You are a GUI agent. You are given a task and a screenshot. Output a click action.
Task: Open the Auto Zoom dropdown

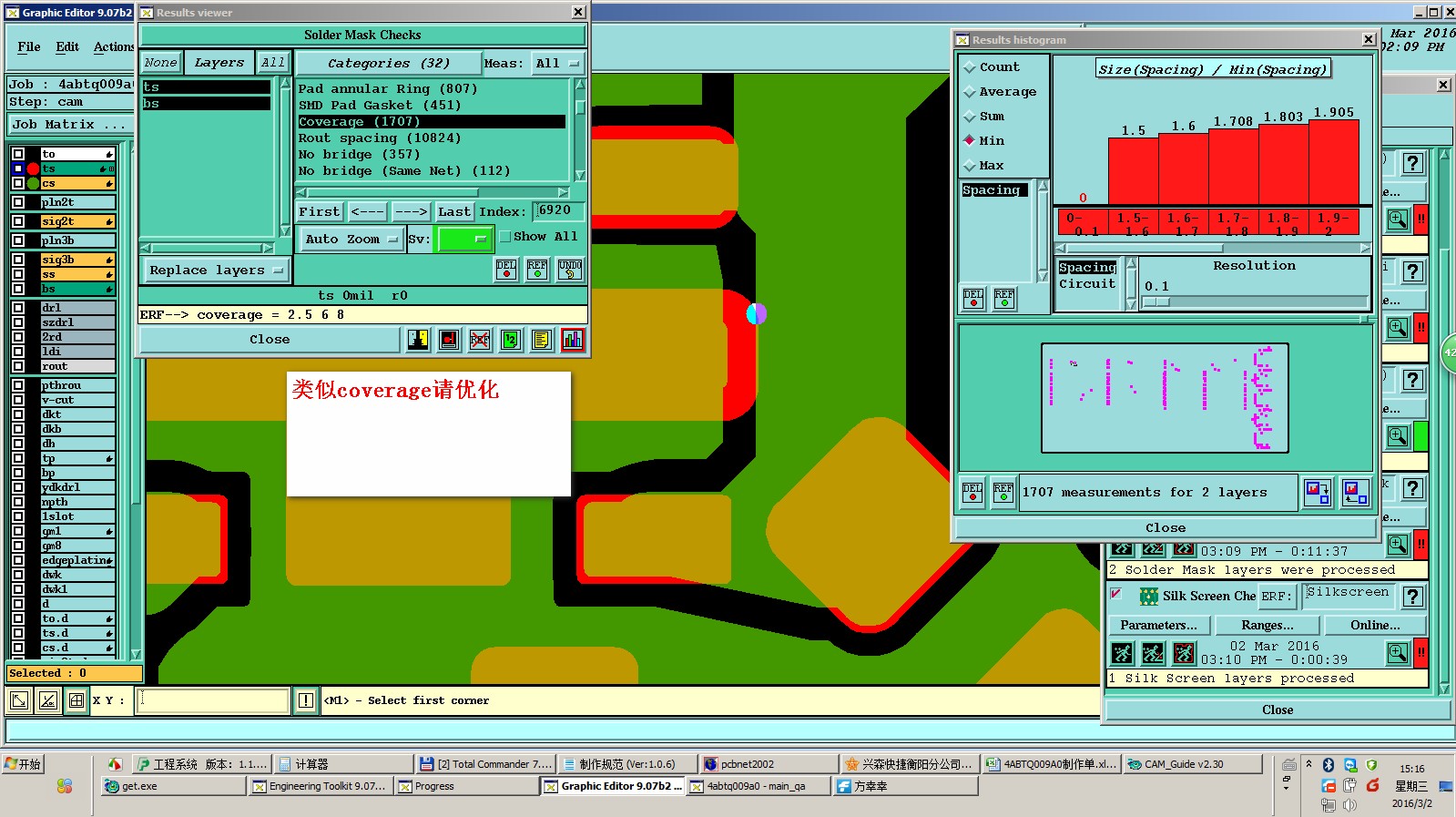click(x=351, y=240)
